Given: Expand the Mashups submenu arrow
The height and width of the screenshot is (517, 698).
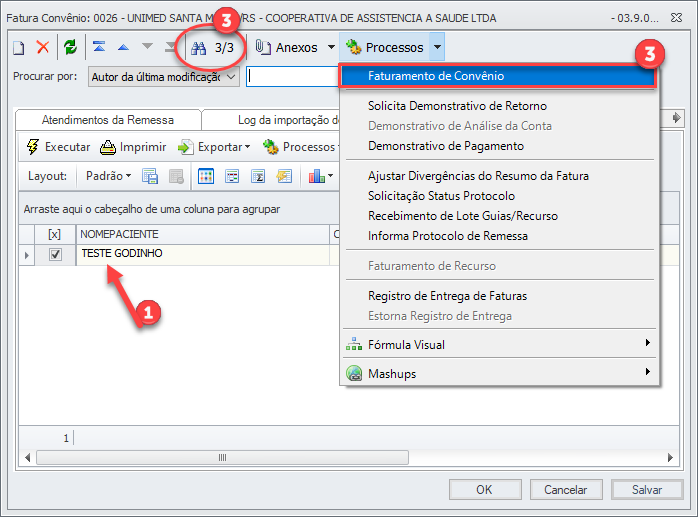Looking at the screenshot, I should point(648,371).
